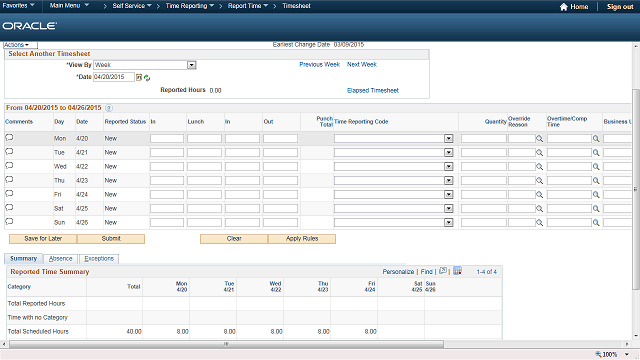Click Quantity field for Wed row
Screen dimensions: 640x360
click(x=484, y=167)
